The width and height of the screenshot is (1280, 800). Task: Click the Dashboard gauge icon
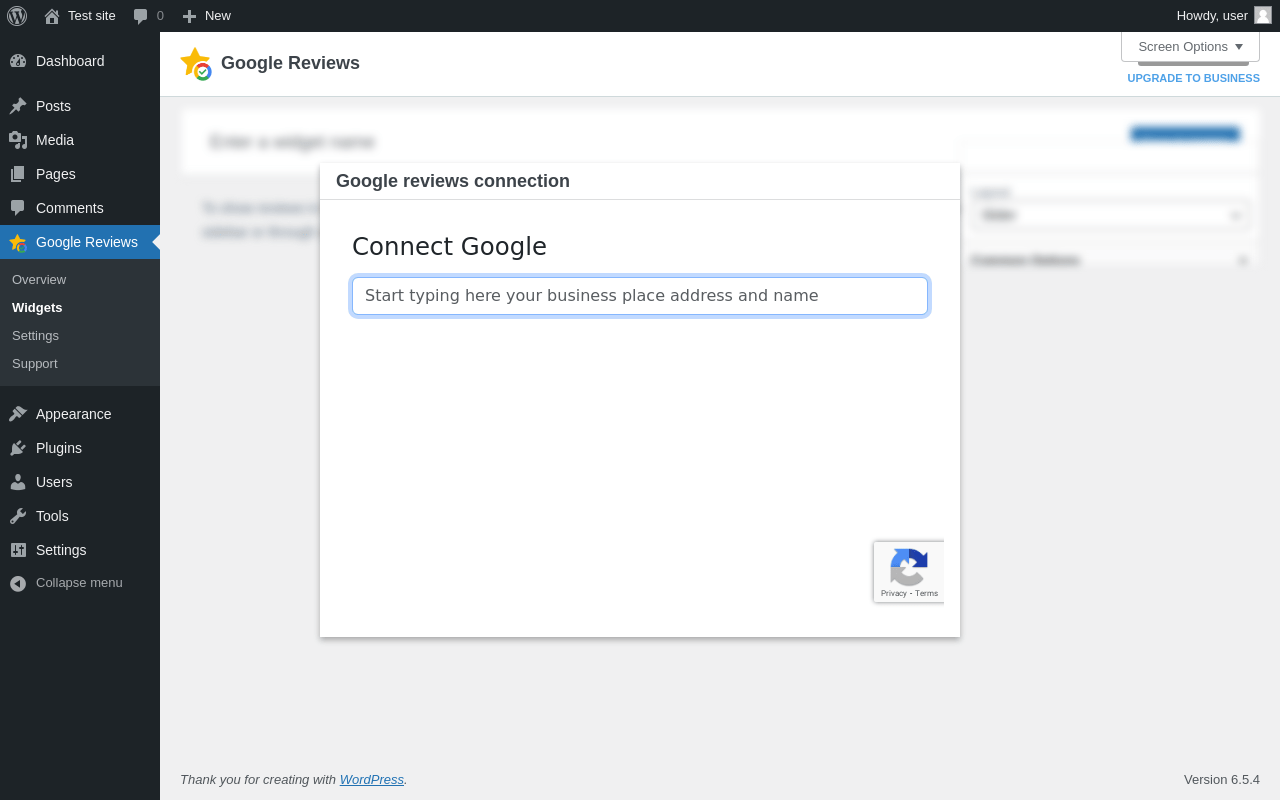click(18, 61)
